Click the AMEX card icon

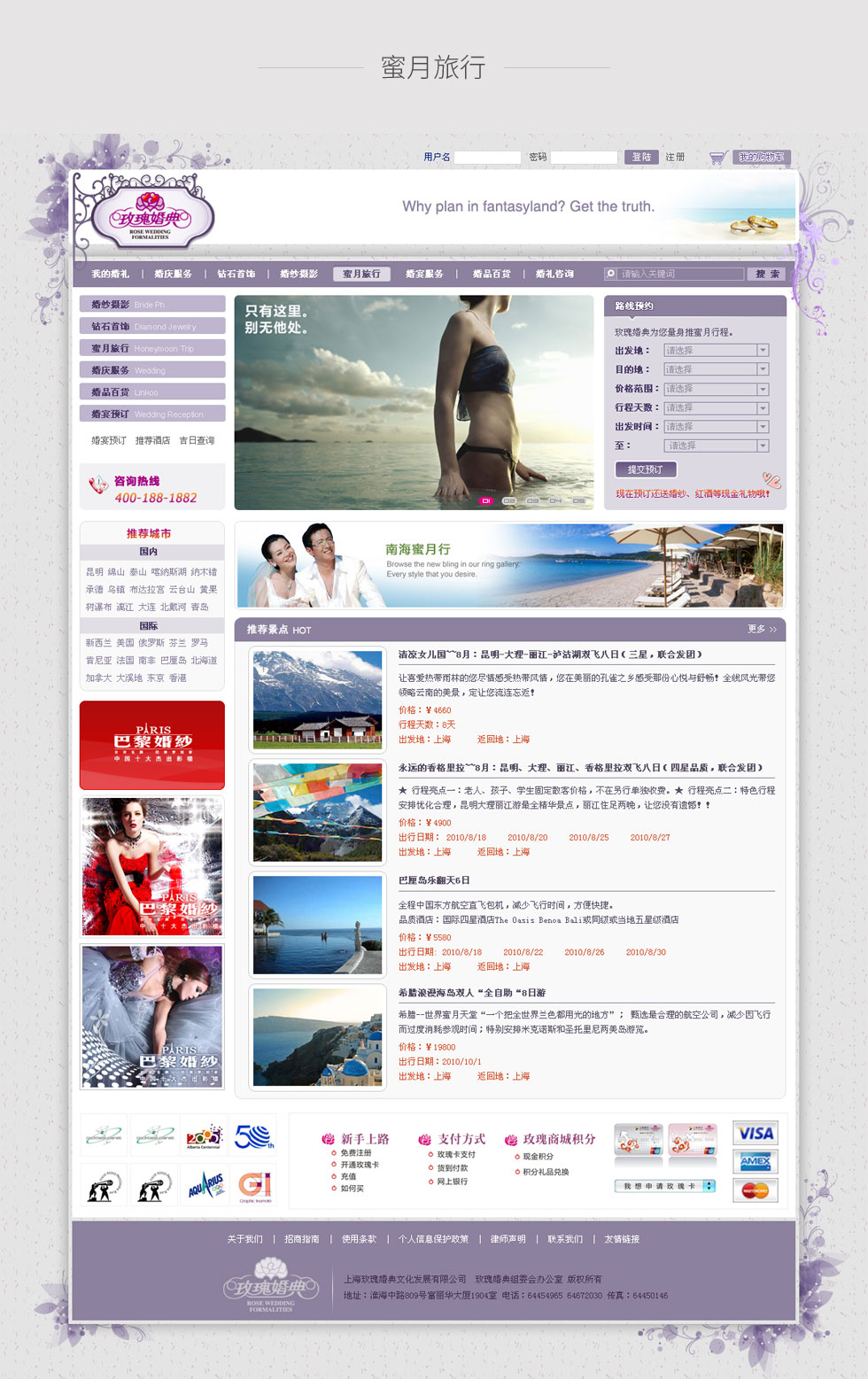[756, 1161]
